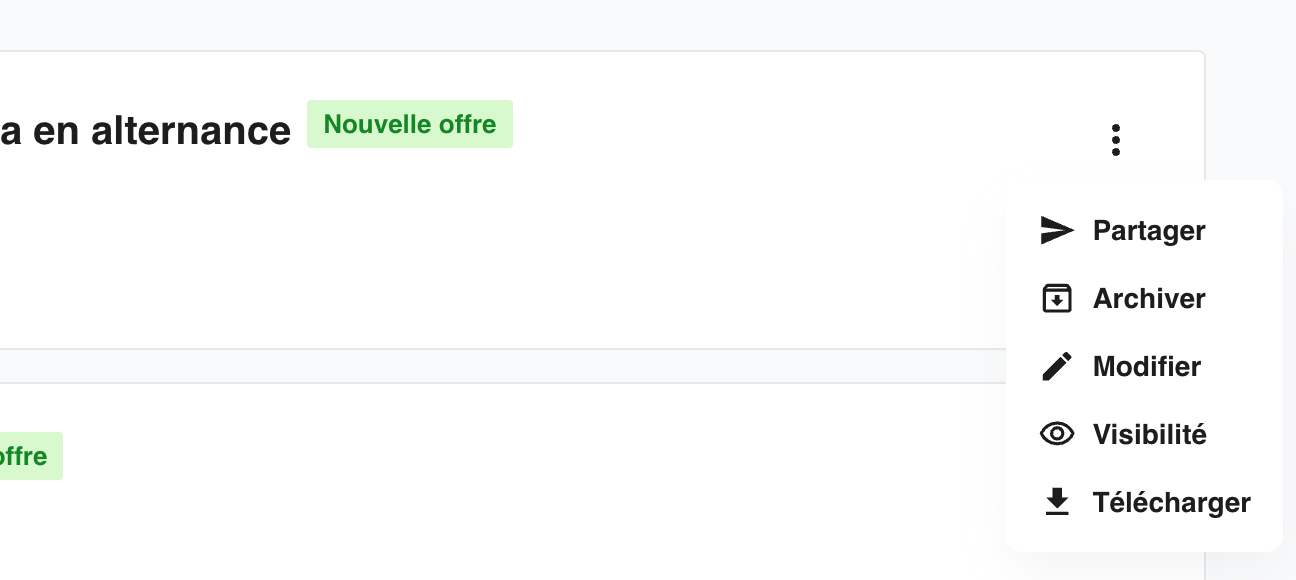The height and width of the screenshot is (580, 1296).
Task: Click the blank space below Télécharger in the menu
Action: [1144, 535]
